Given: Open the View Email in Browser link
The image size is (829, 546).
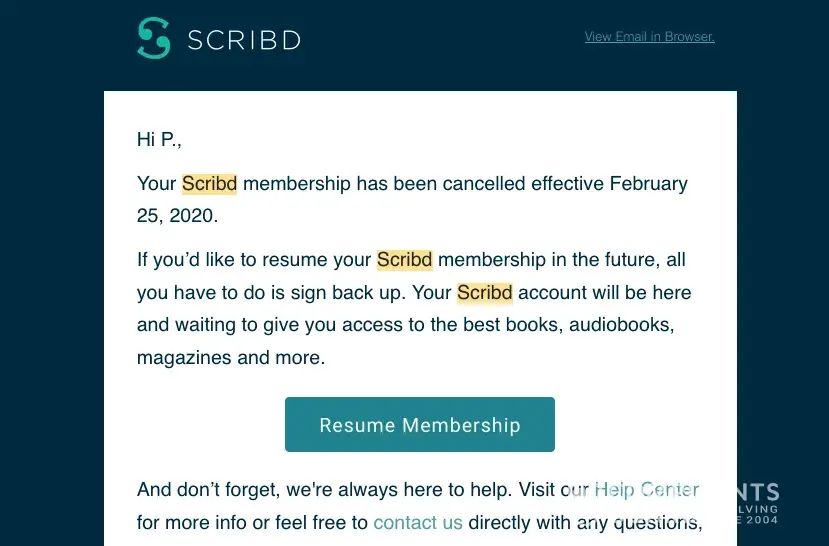Looking at the screenshot, I should [x=649, y=37].
